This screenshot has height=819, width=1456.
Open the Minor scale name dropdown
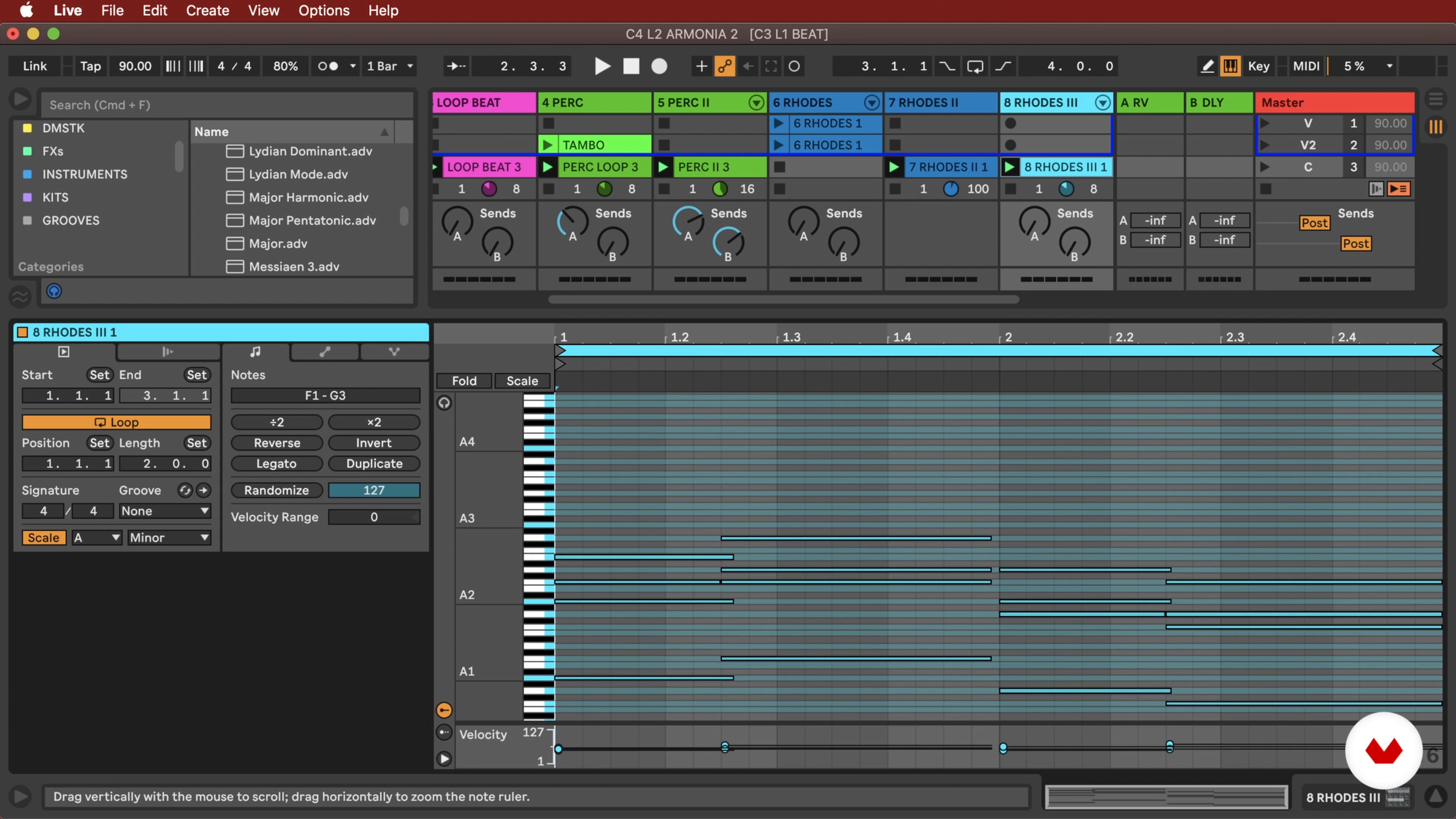168,538
